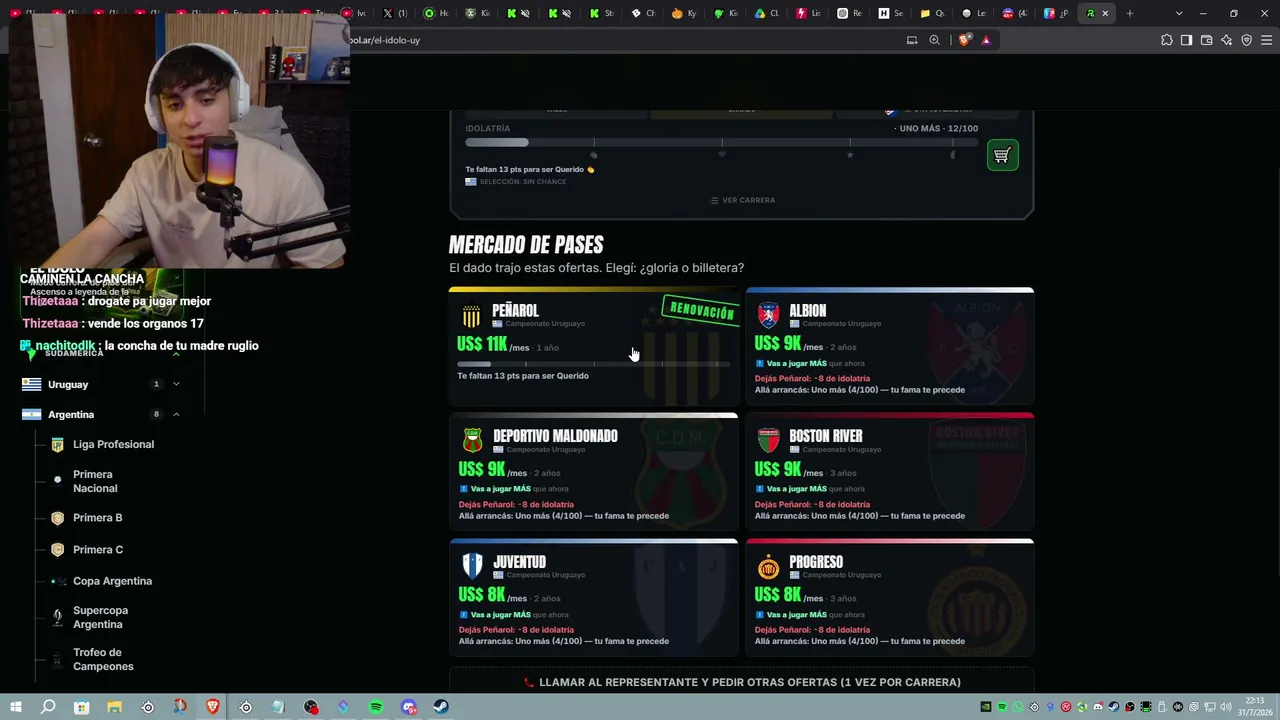Choose the Juventud US$ 8K offer
This screenshot has height=720, width=1280.
click(594, 598)
